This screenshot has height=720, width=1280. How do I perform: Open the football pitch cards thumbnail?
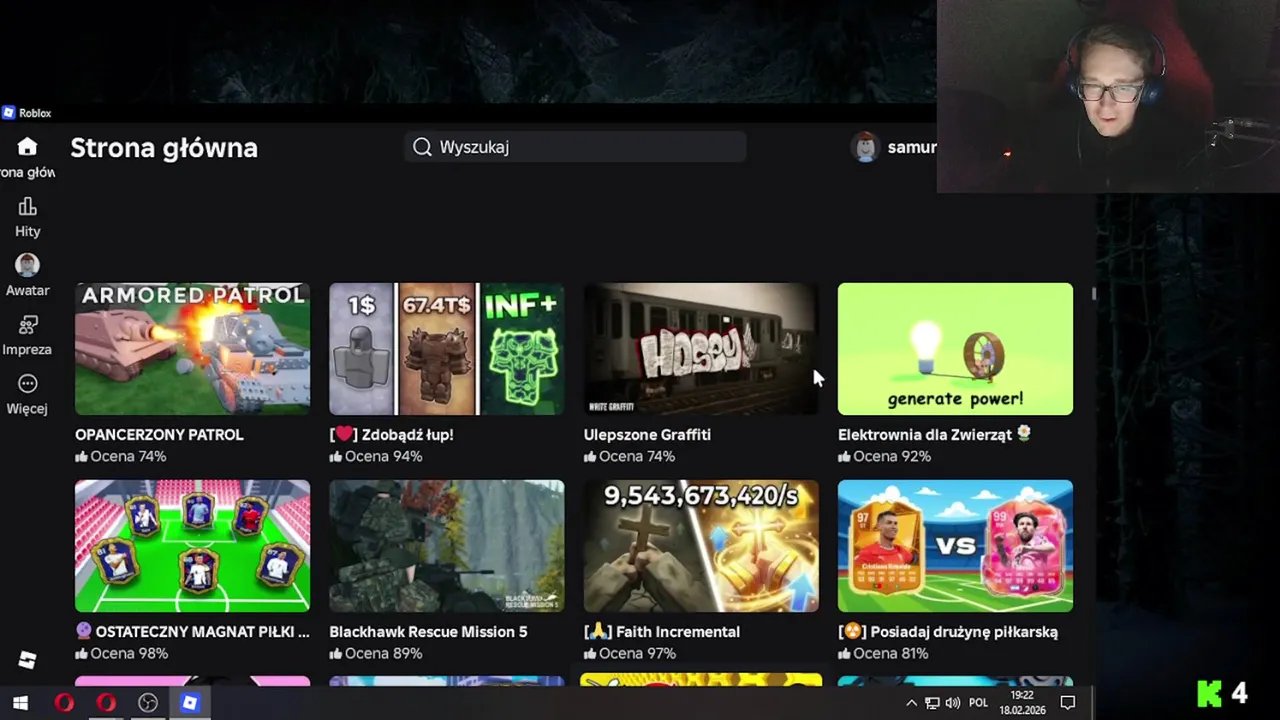(x=192, y=546)
